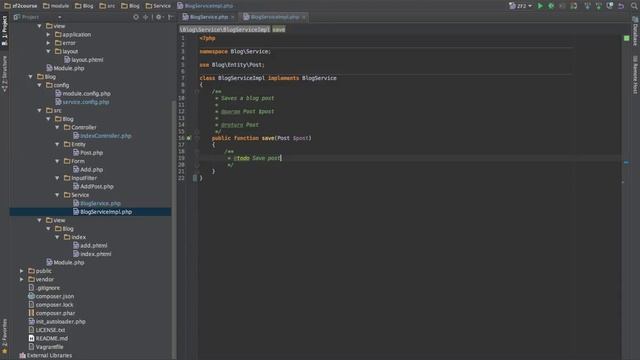Click the VCS commit changes icon

pyautogui.click(x=598, y=6)
